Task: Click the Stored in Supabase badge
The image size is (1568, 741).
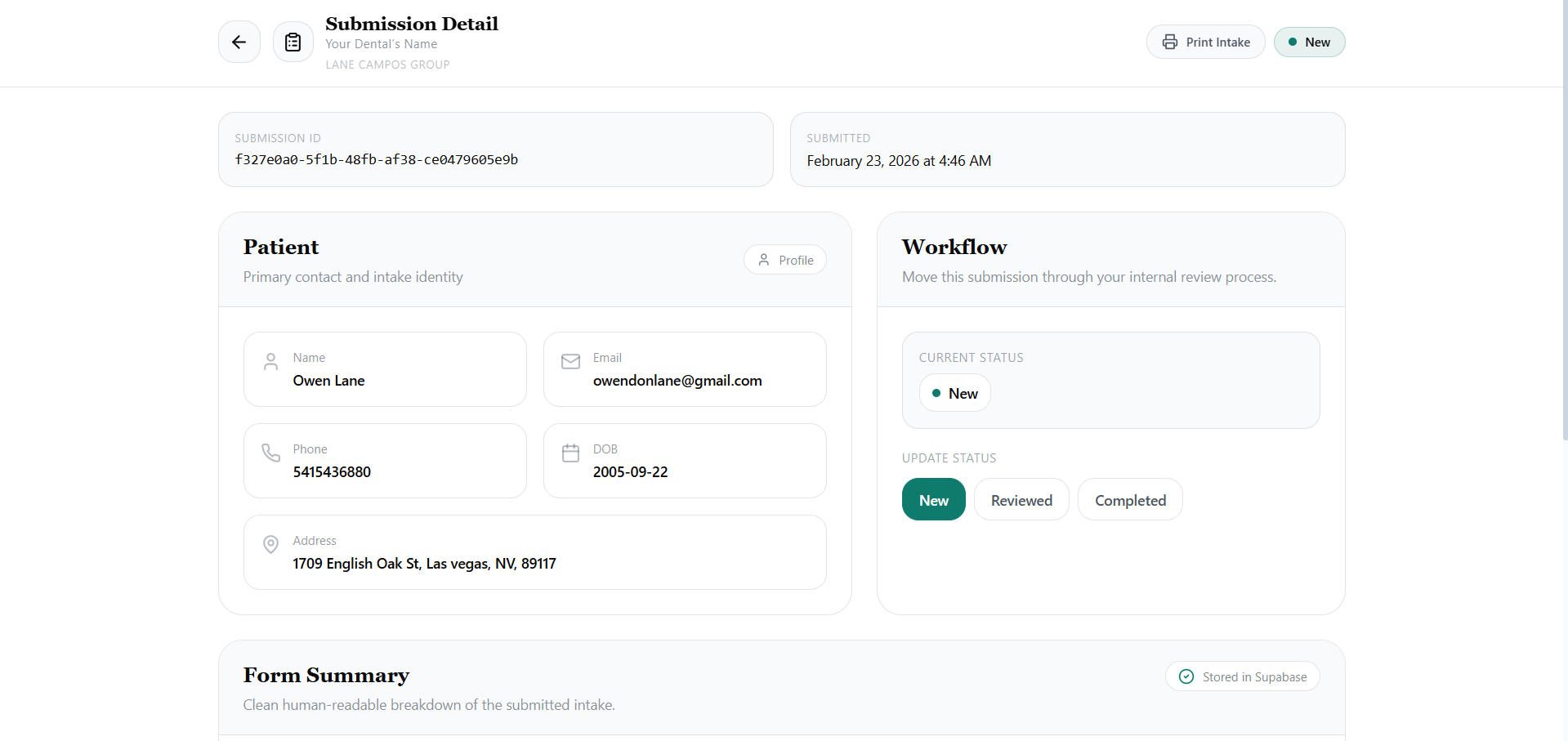Action: (1242, 676)
